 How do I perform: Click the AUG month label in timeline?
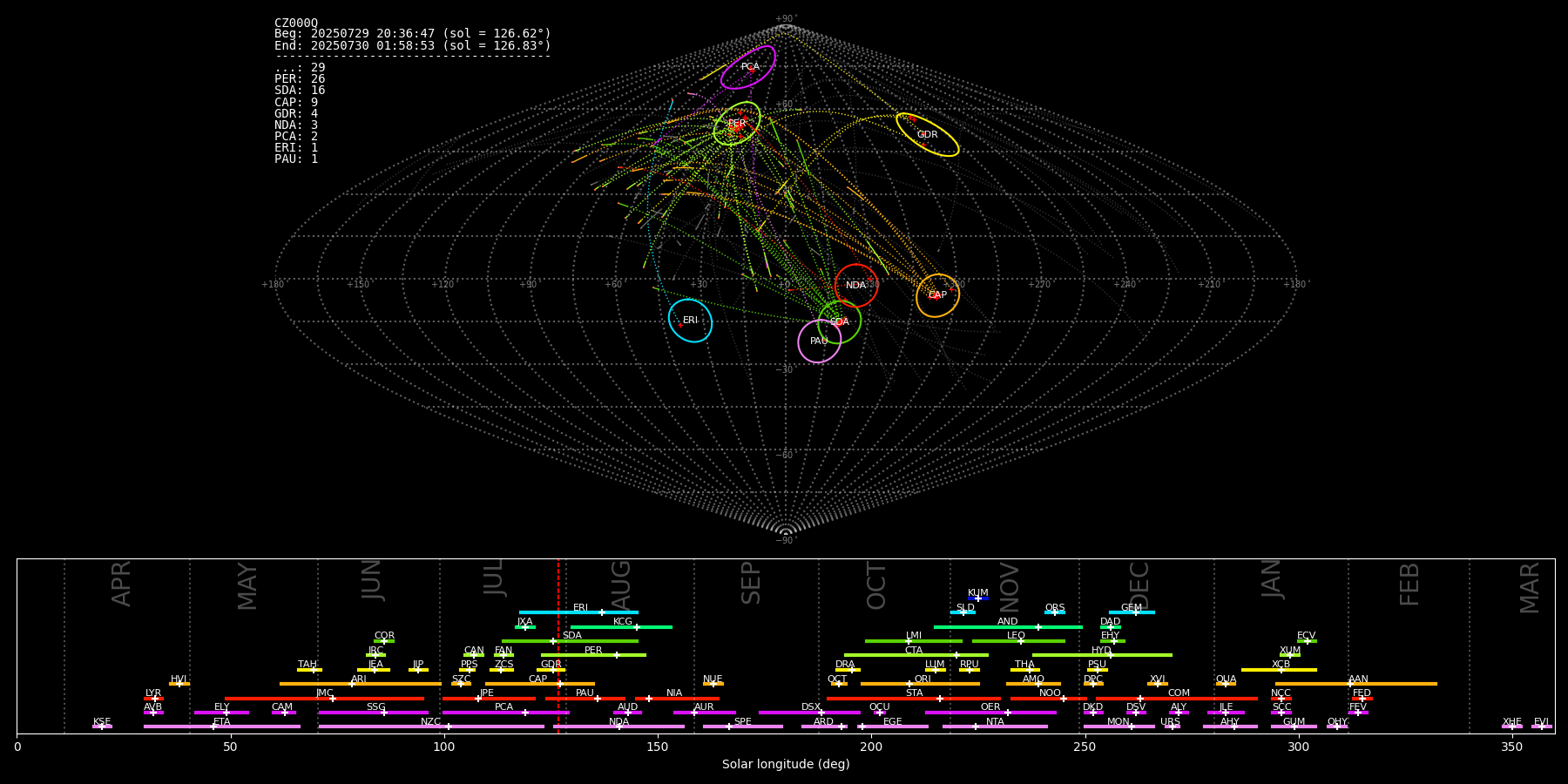point(621,584)
